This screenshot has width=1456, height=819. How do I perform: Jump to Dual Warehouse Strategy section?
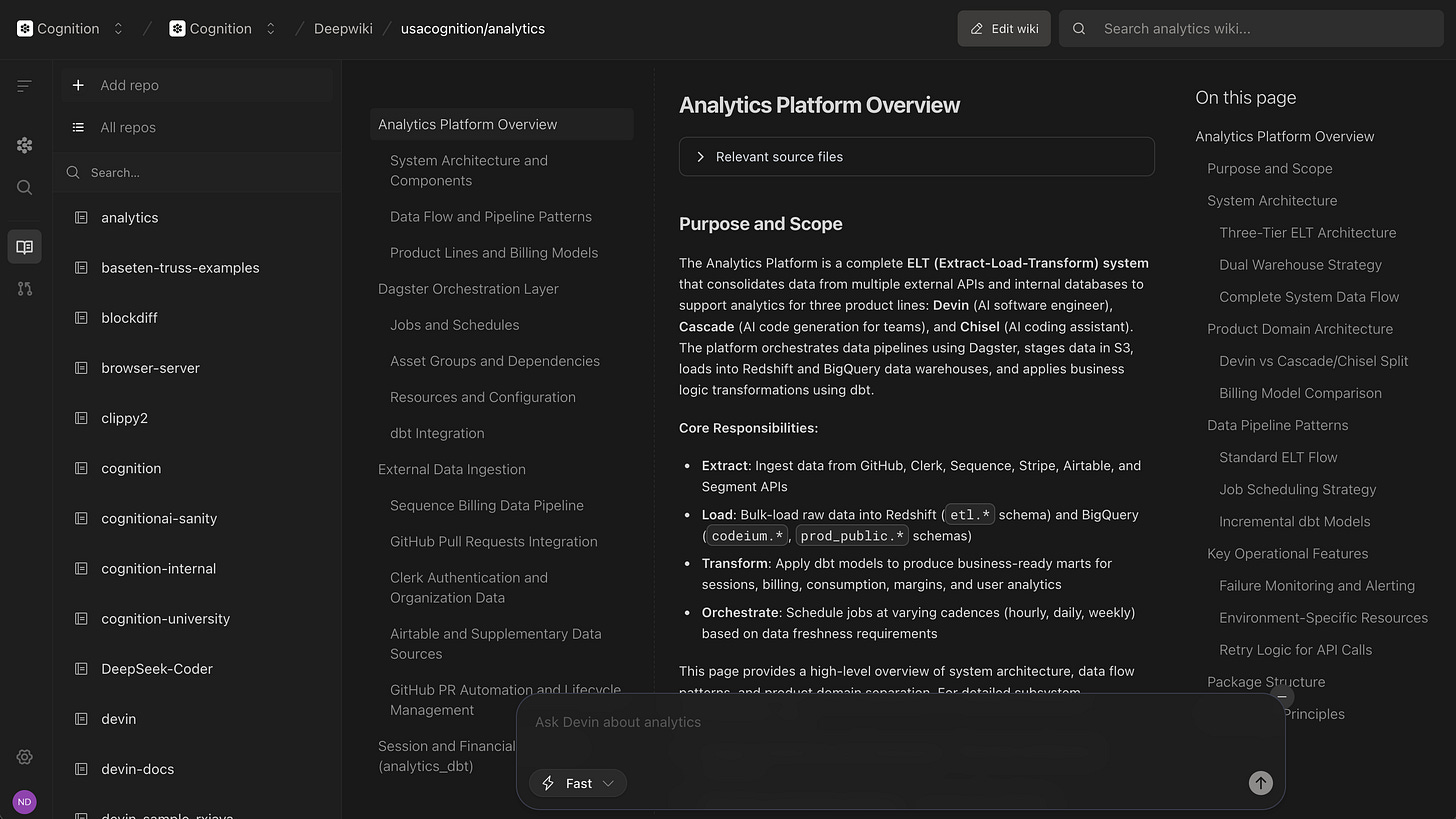1300,265
